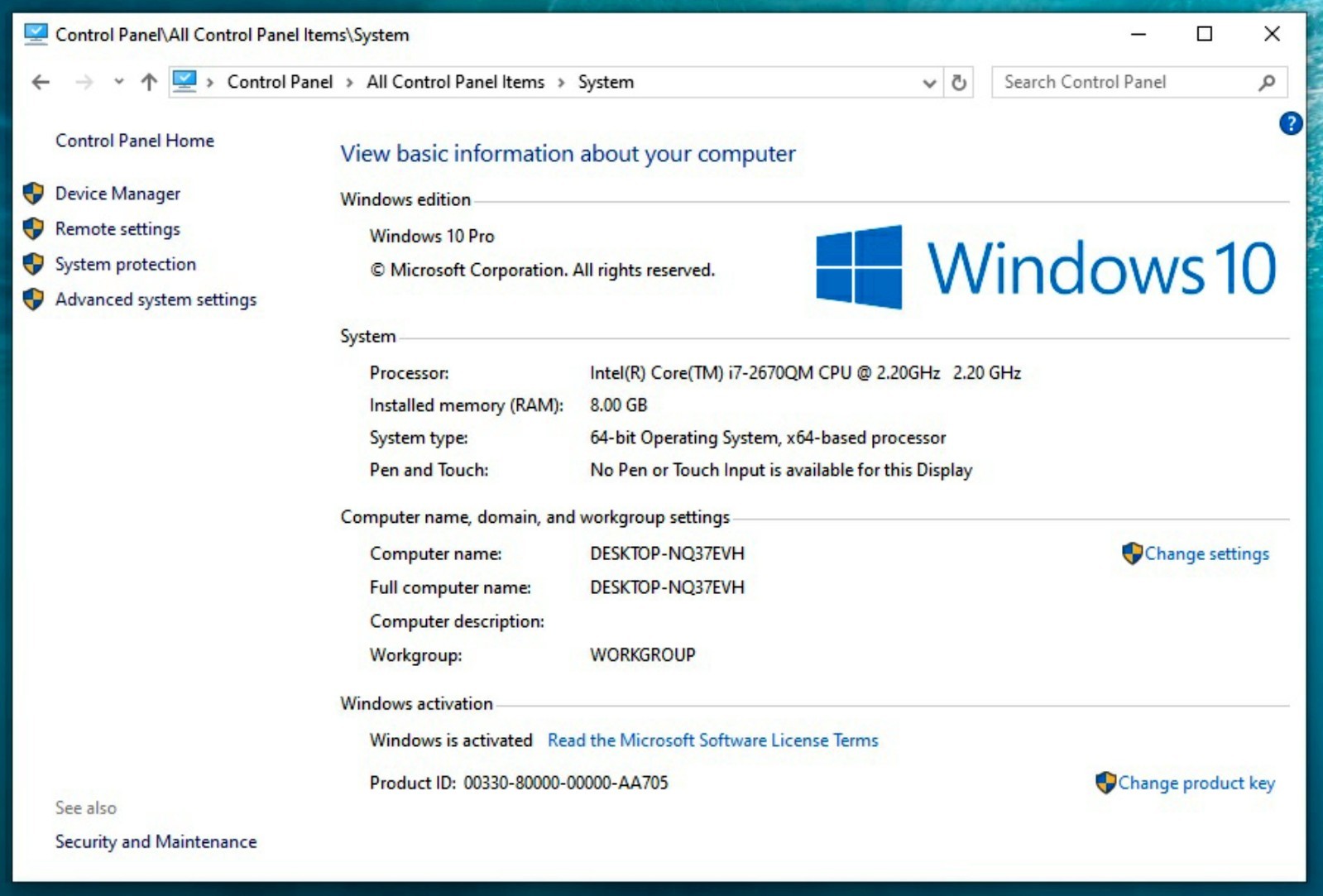Image resolution: width=1323 pixels, height=896 pixels.
Task: Open address bar history dropdown
Action: (929, 83)
